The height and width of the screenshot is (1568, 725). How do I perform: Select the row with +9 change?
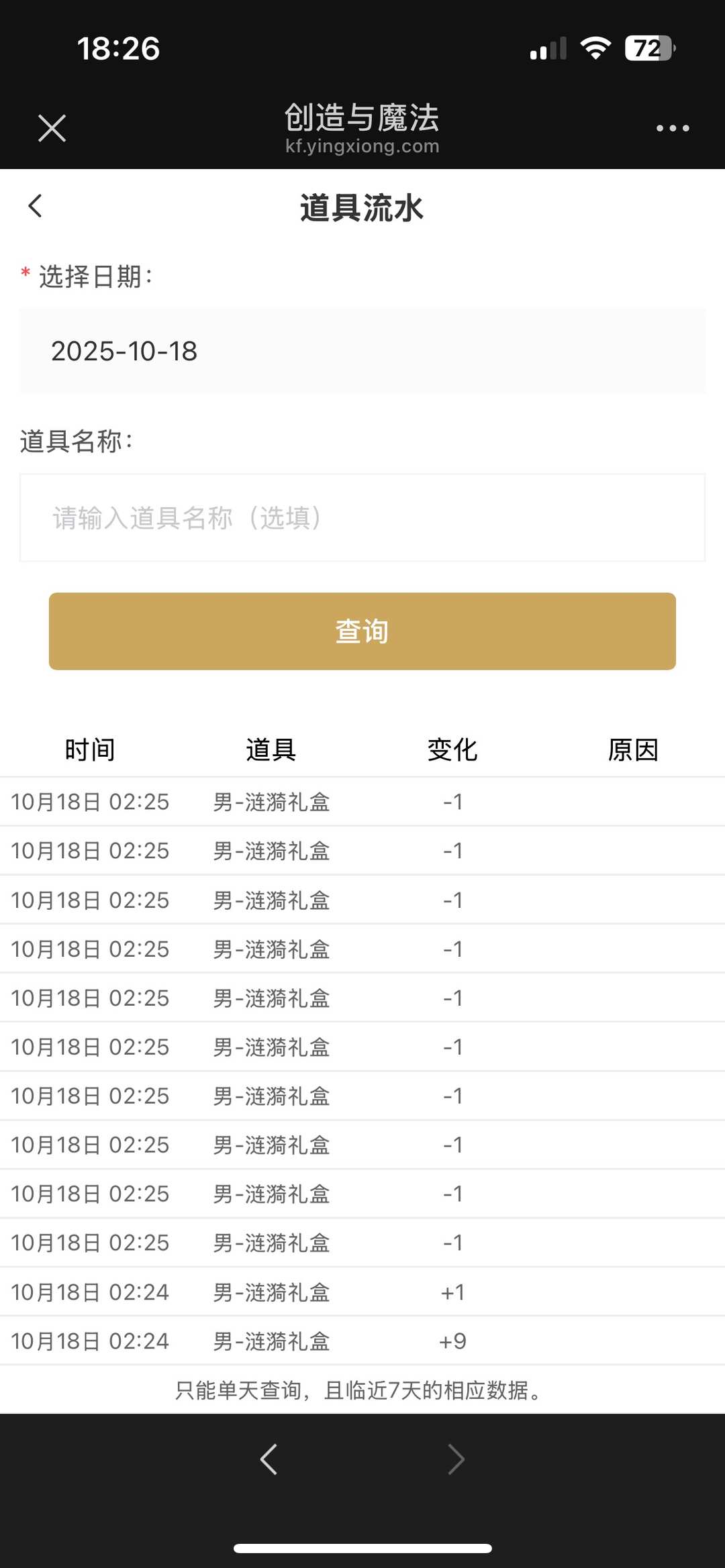362,1341
